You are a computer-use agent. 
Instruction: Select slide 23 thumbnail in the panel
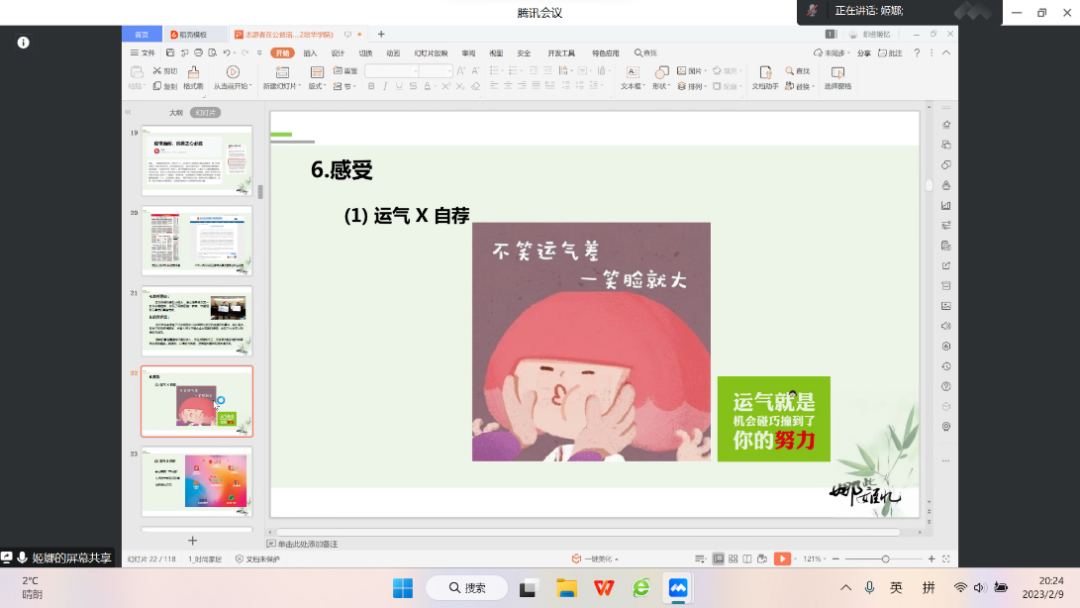click(x=197, y=480)
